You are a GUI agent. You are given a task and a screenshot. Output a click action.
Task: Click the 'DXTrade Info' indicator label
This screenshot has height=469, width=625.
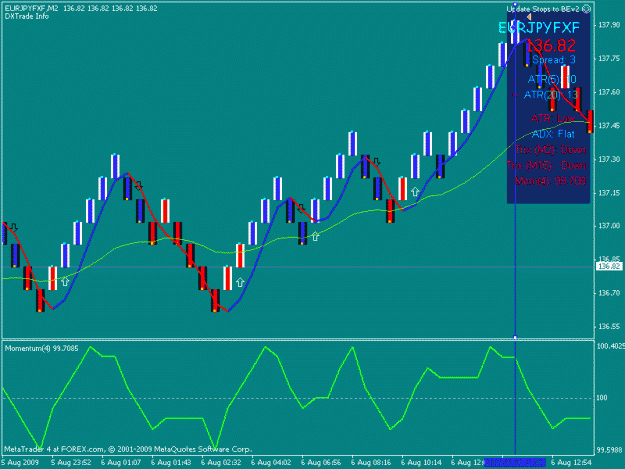(27, 16)
